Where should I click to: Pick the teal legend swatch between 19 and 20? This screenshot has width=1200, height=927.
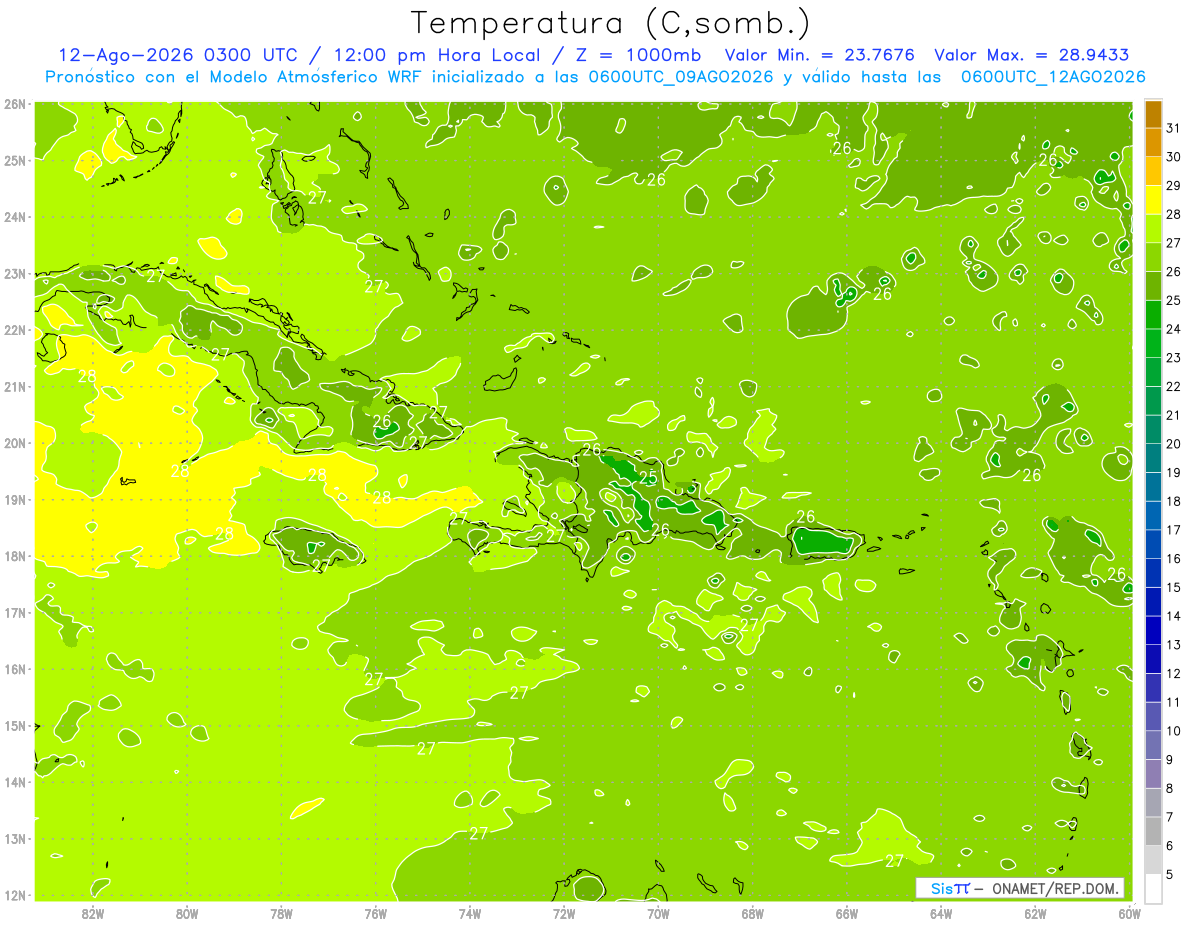1153,458
